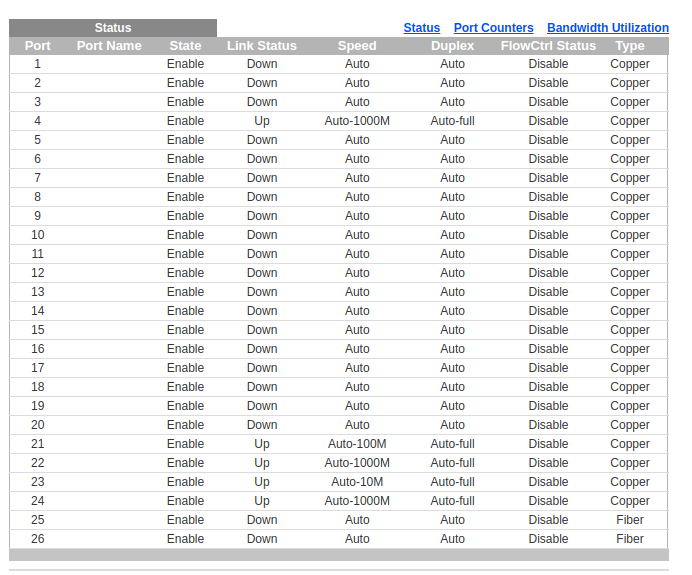Click the FlowCtrl Status column header
Screen dimensions: 692x575
(x=548, y=46)
